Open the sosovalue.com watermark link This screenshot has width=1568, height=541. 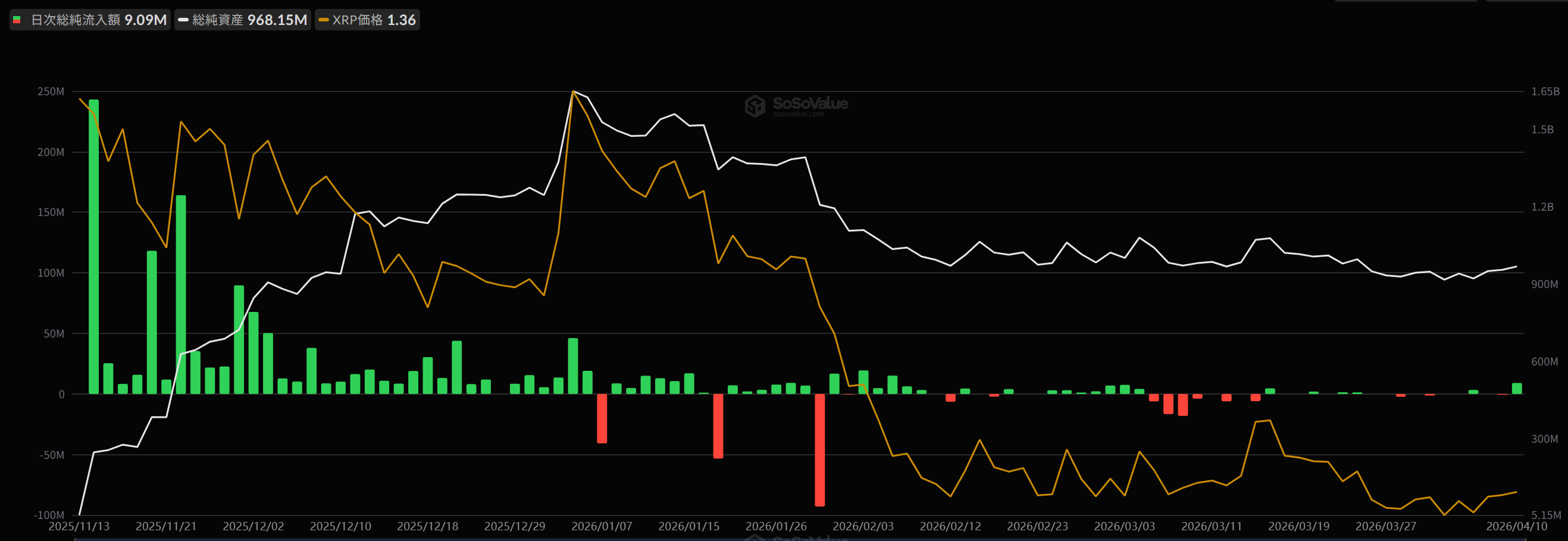coord(798,114)
